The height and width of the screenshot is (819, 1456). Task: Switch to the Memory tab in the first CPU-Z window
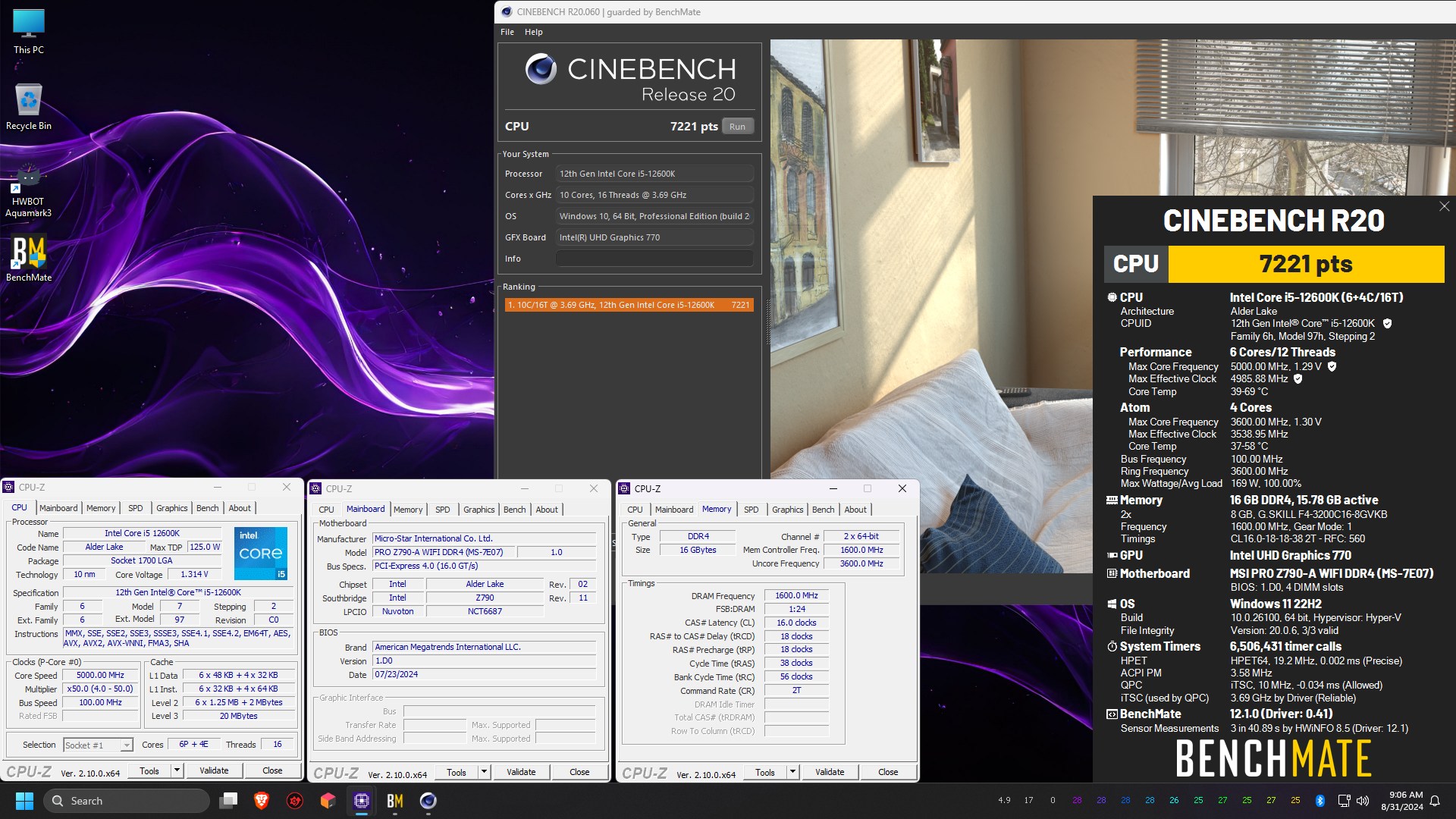pyautogui.click(x=101, y=508)
